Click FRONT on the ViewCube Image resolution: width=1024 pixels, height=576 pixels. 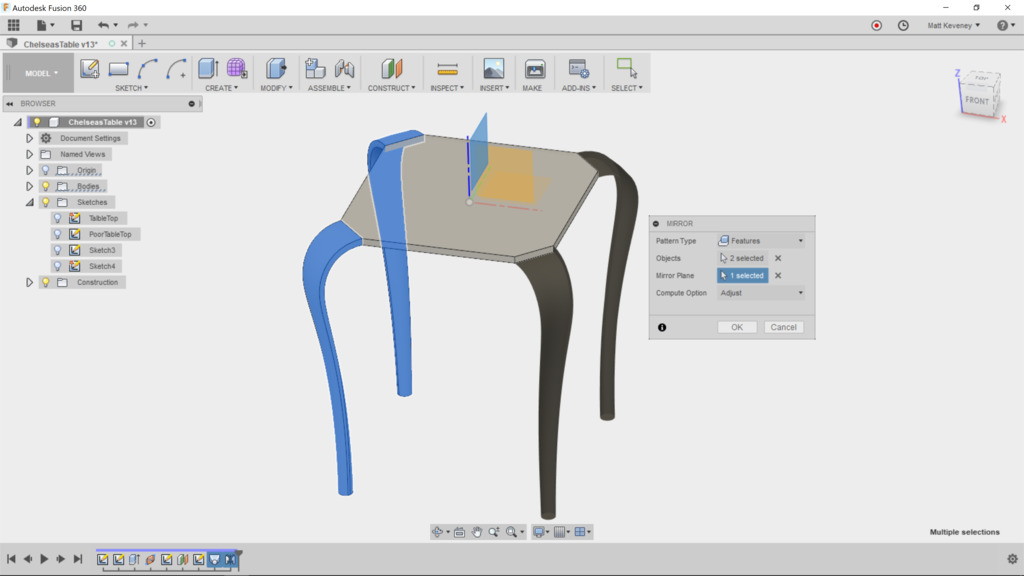point(976,100)
